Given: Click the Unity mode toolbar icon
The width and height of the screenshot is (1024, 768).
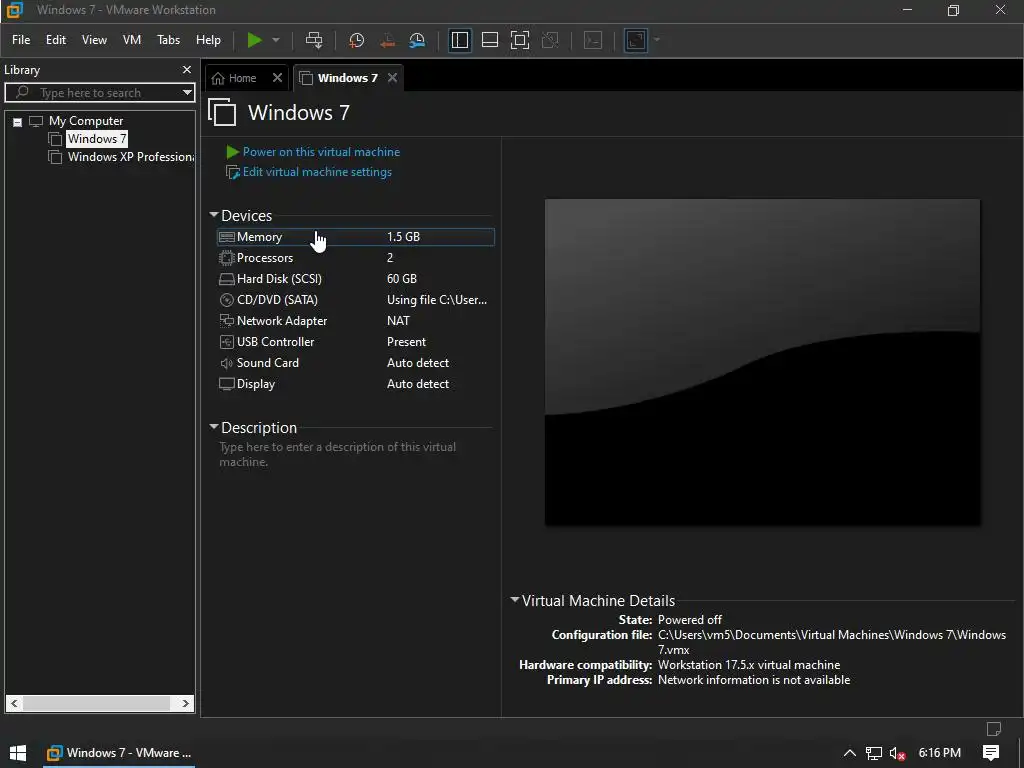Looking at the screenshot, I should [x=551, y=40].
